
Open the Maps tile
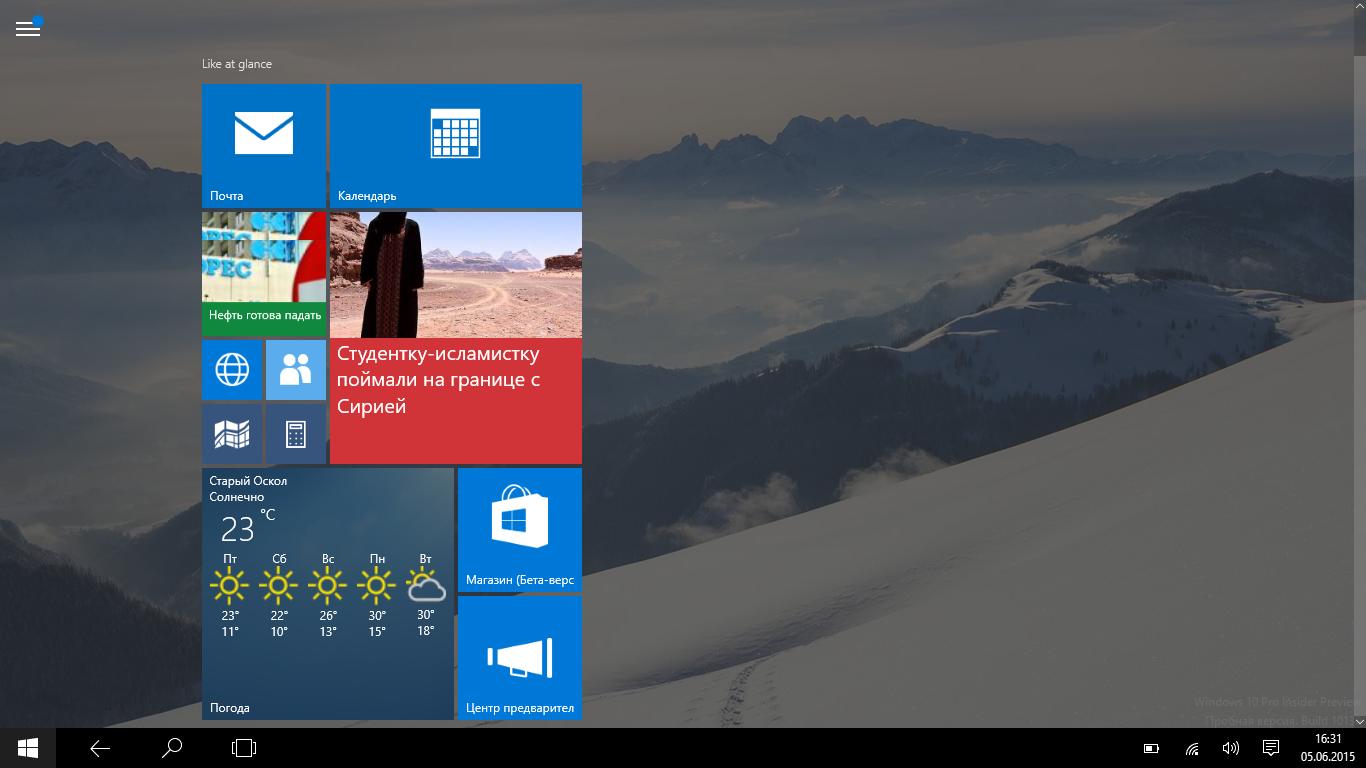[232, 434]
